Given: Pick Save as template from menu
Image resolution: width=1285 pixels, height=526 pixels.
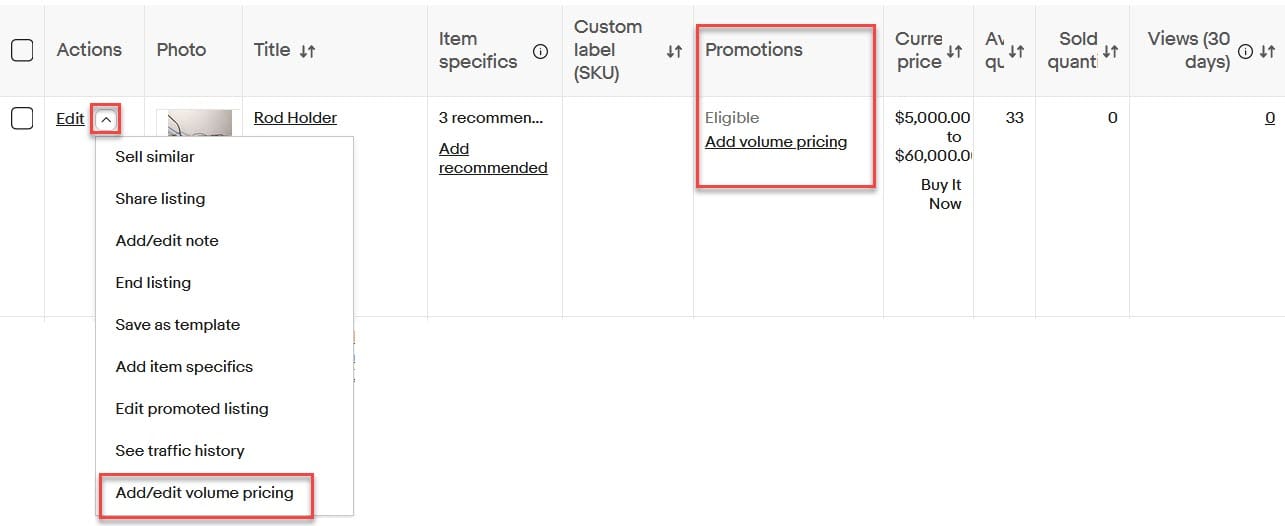Looking at the screenshot, I should click(x=178, y=325).
